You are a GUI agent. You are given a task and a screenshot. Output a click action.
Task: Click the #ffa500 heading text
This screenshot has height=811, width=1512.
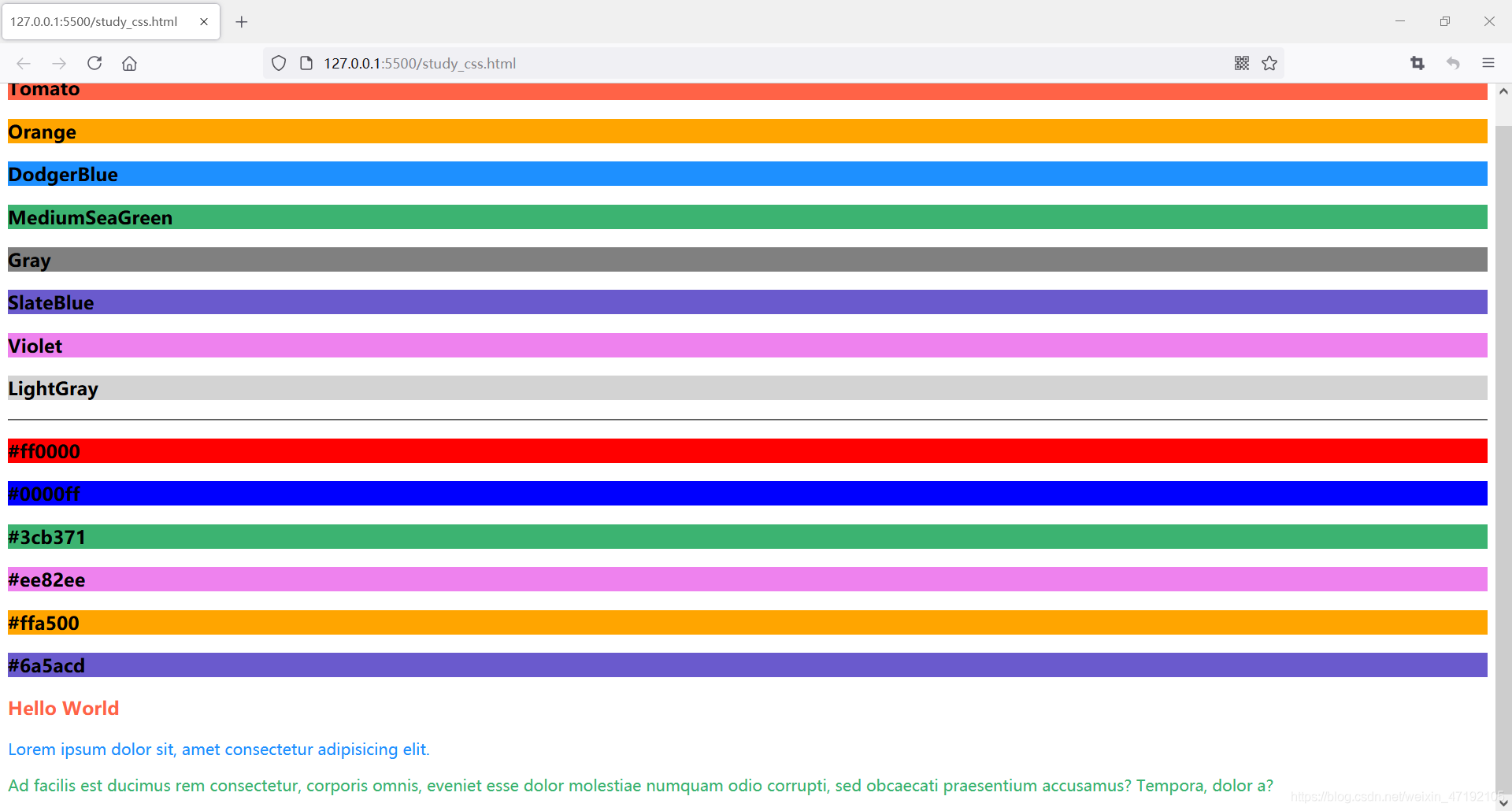pos(44,623)
